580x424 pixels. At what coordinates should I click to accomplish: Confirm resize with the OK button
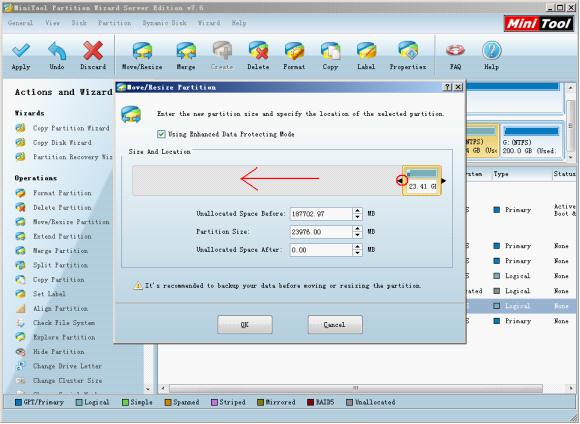click(x=245, y=324)
